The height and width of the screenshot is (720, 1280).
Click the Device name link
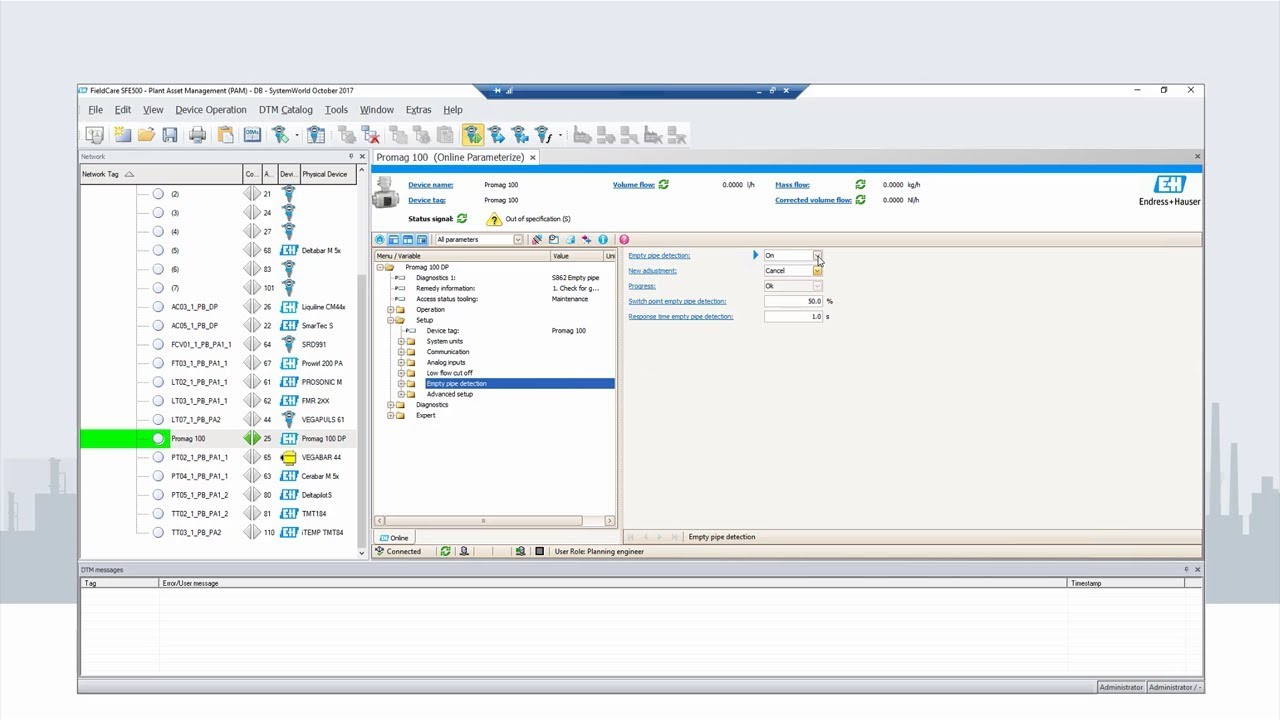431,185
